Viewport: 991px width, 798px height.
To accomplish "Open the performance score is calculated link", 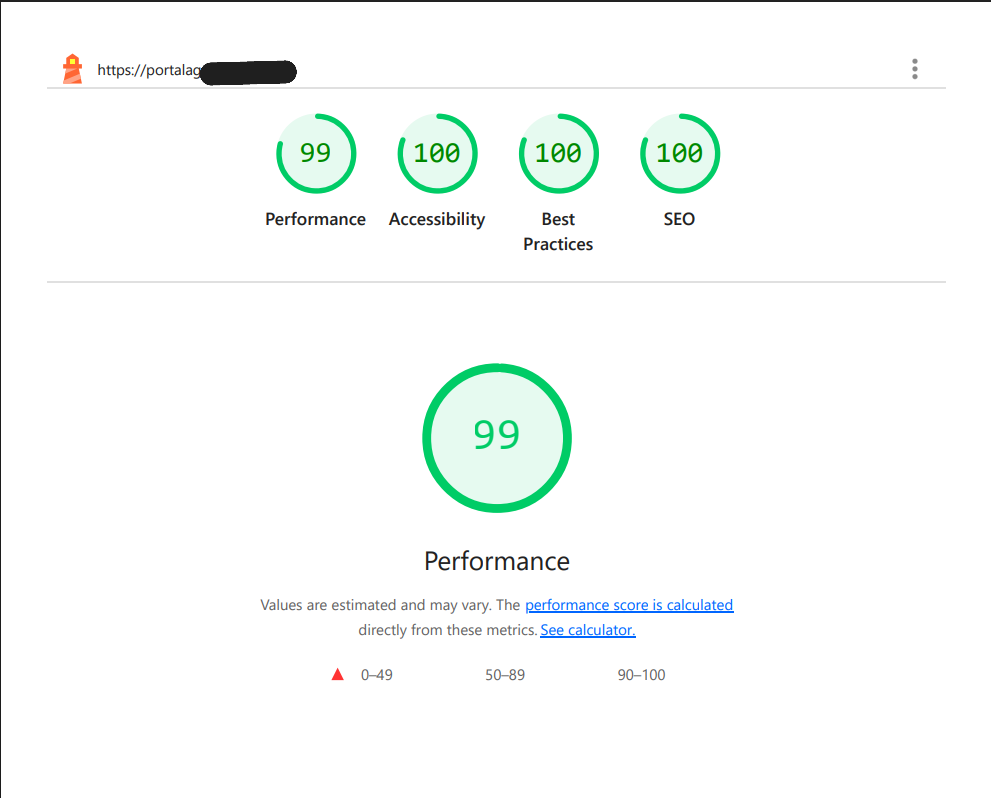I will (629, 605).
